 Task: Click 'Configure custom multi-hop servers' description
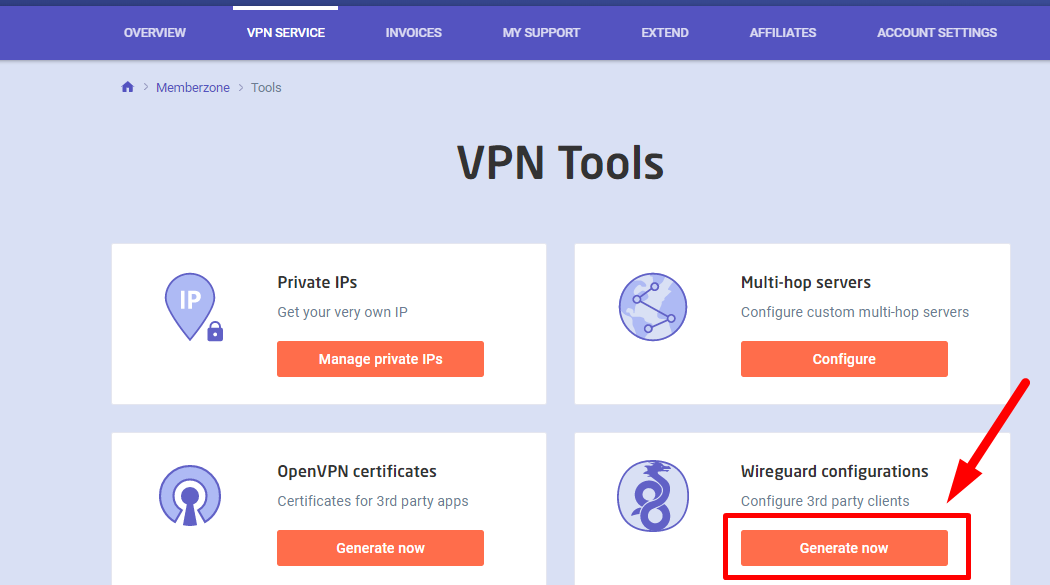[x=854, y=312]
